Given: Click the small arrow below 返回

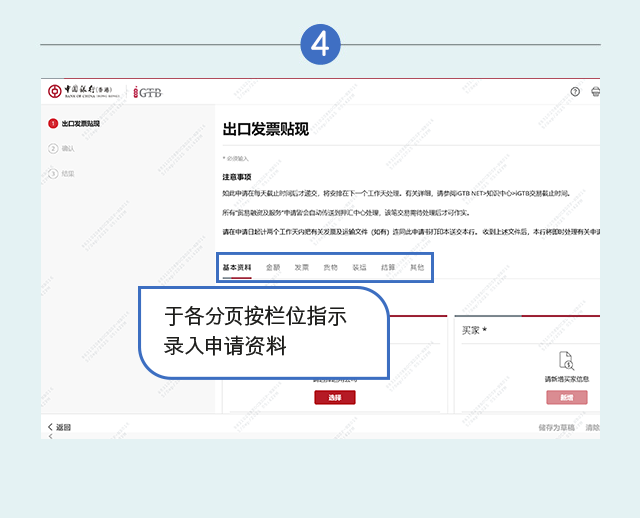Looking at the screenshot, I should click(51, 436).
